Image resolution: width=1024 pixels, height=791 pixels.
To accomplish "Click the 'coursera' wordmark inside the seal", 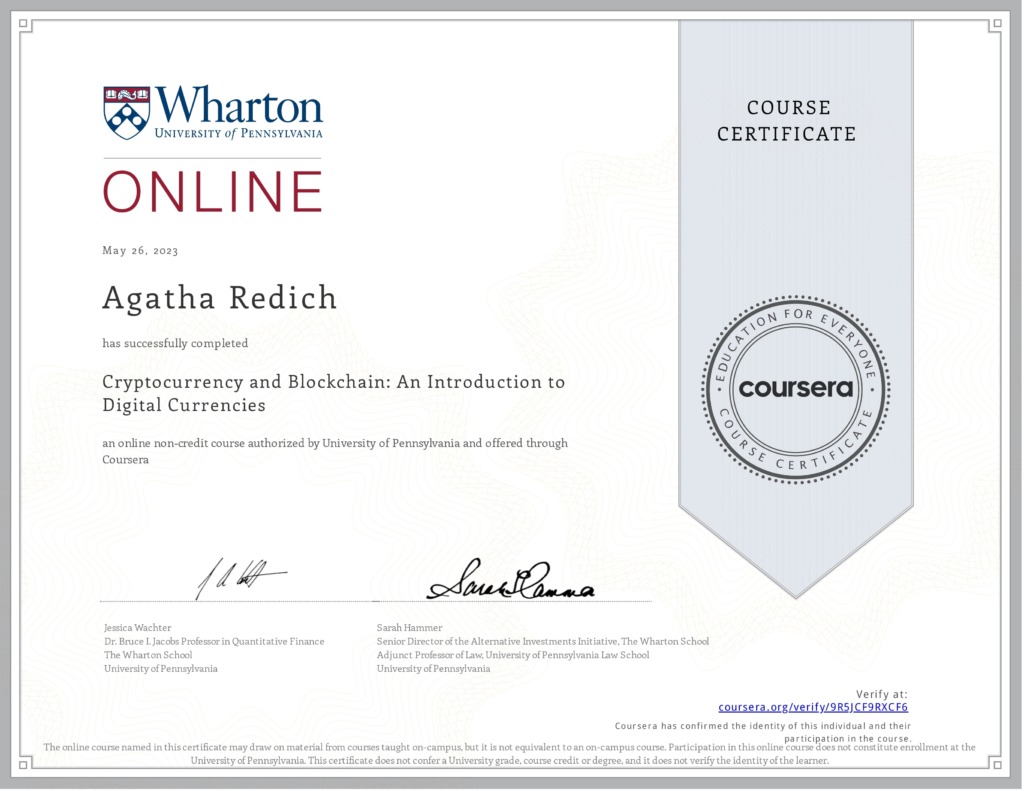I will click(795, 389).
